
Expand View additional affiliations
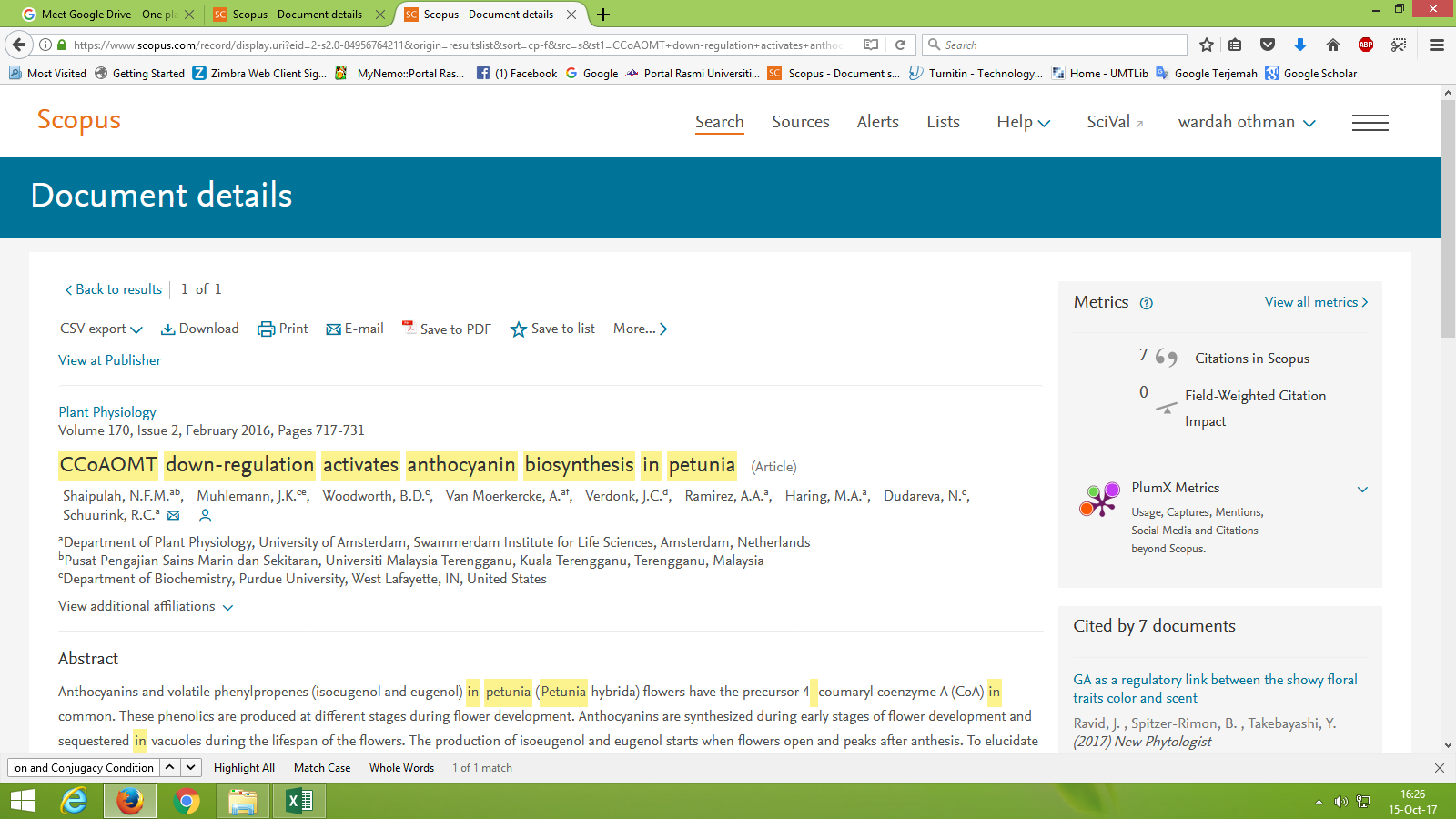click(146, 607)
